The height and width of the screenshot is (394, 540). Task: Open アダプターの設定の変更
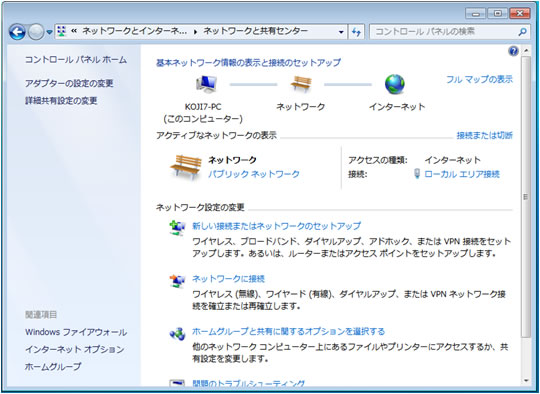[69, 83]
